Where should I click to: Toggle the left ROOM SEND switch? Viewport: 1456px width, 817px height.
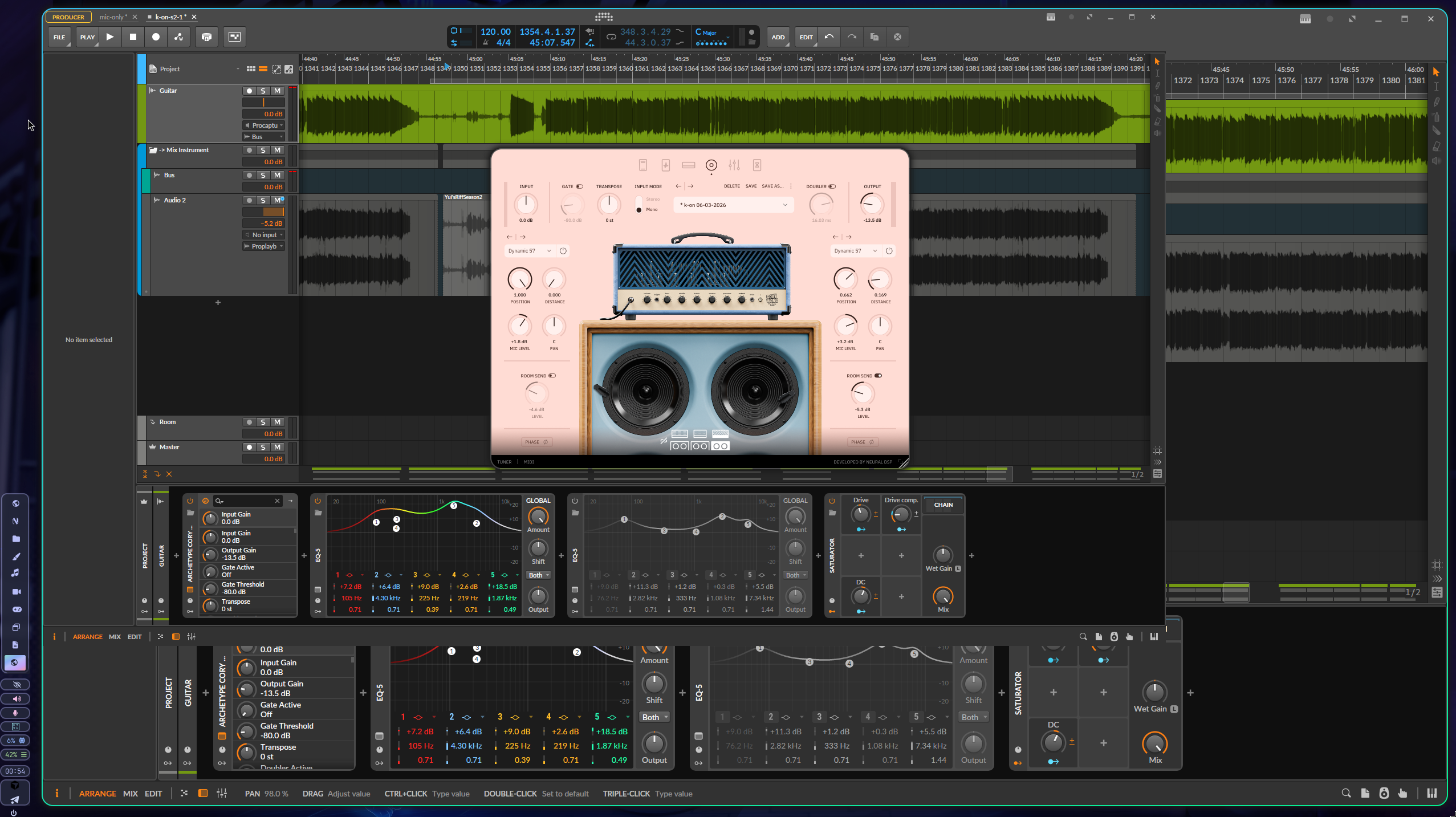pos(552,376)
